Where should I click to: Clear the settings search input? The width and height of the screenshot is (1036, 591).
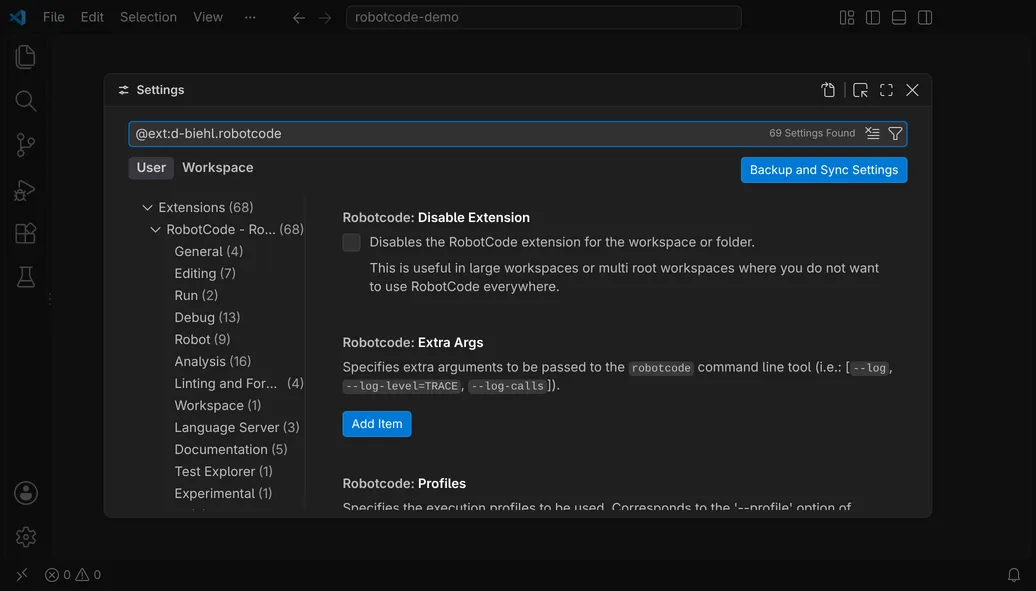click(x=872, y=134)
